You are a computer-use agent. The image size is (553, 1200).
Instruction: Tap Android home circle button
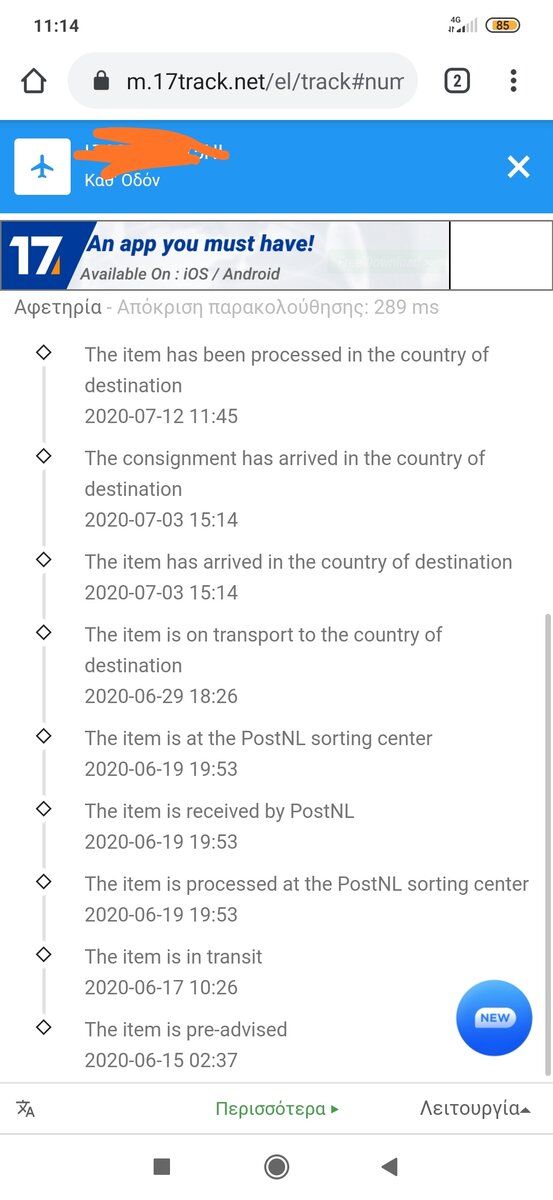[277, 1166]
